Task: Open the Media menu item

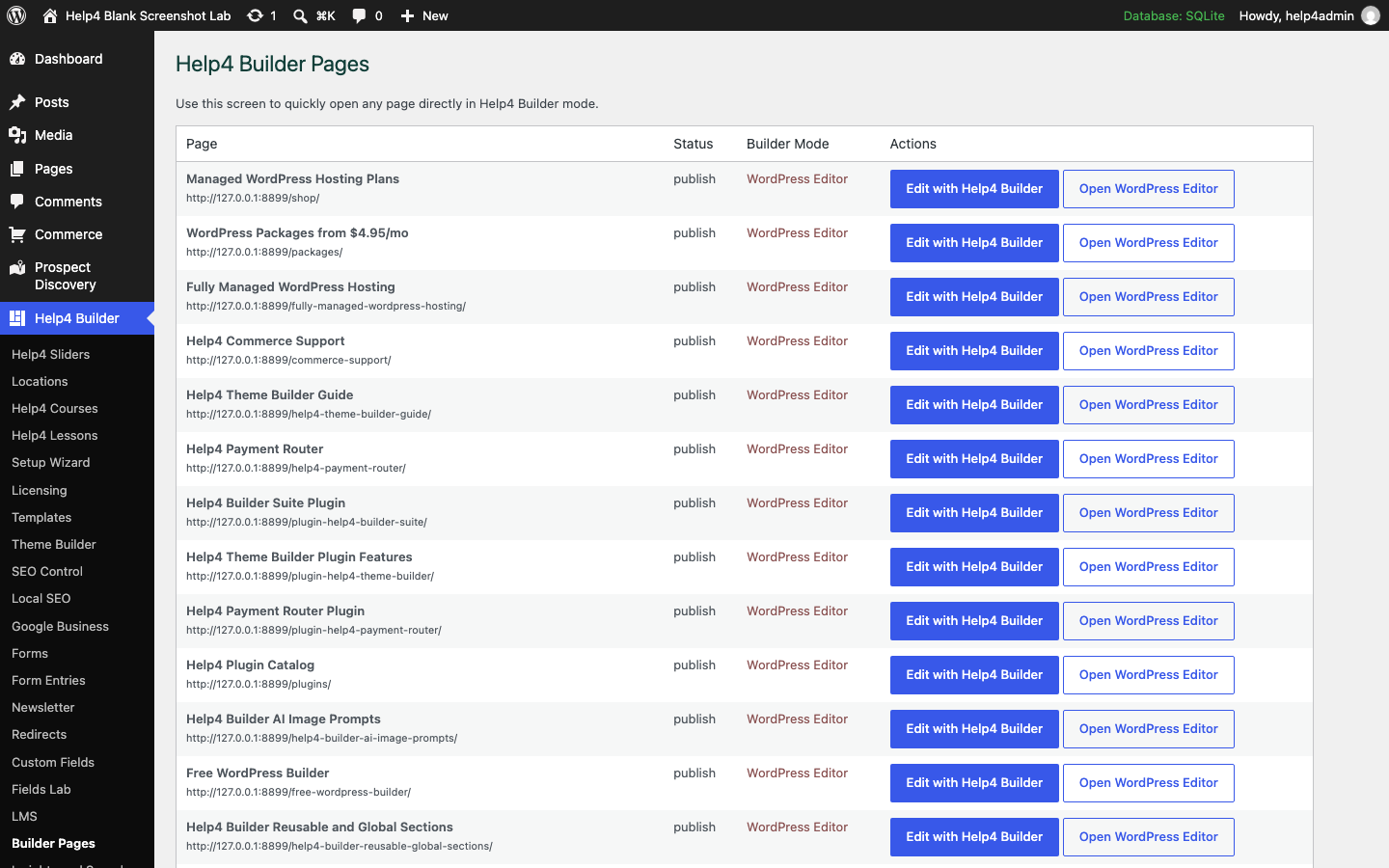Action: (x=77, y=135)
